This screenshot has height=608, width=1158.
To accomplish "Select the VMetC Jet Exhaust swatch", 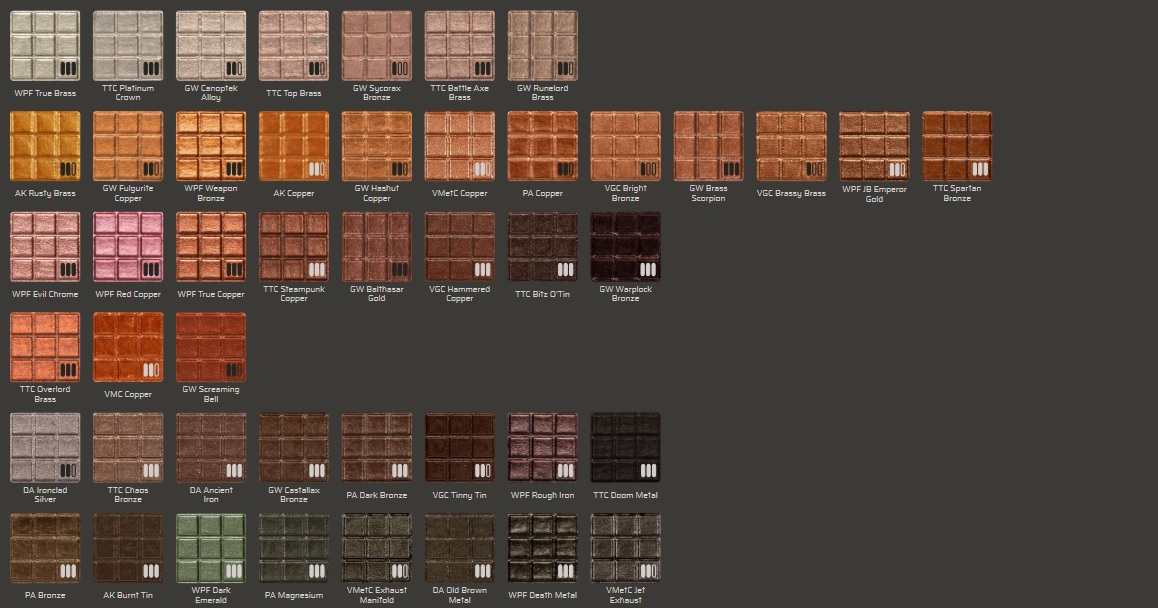I will 626,548.
